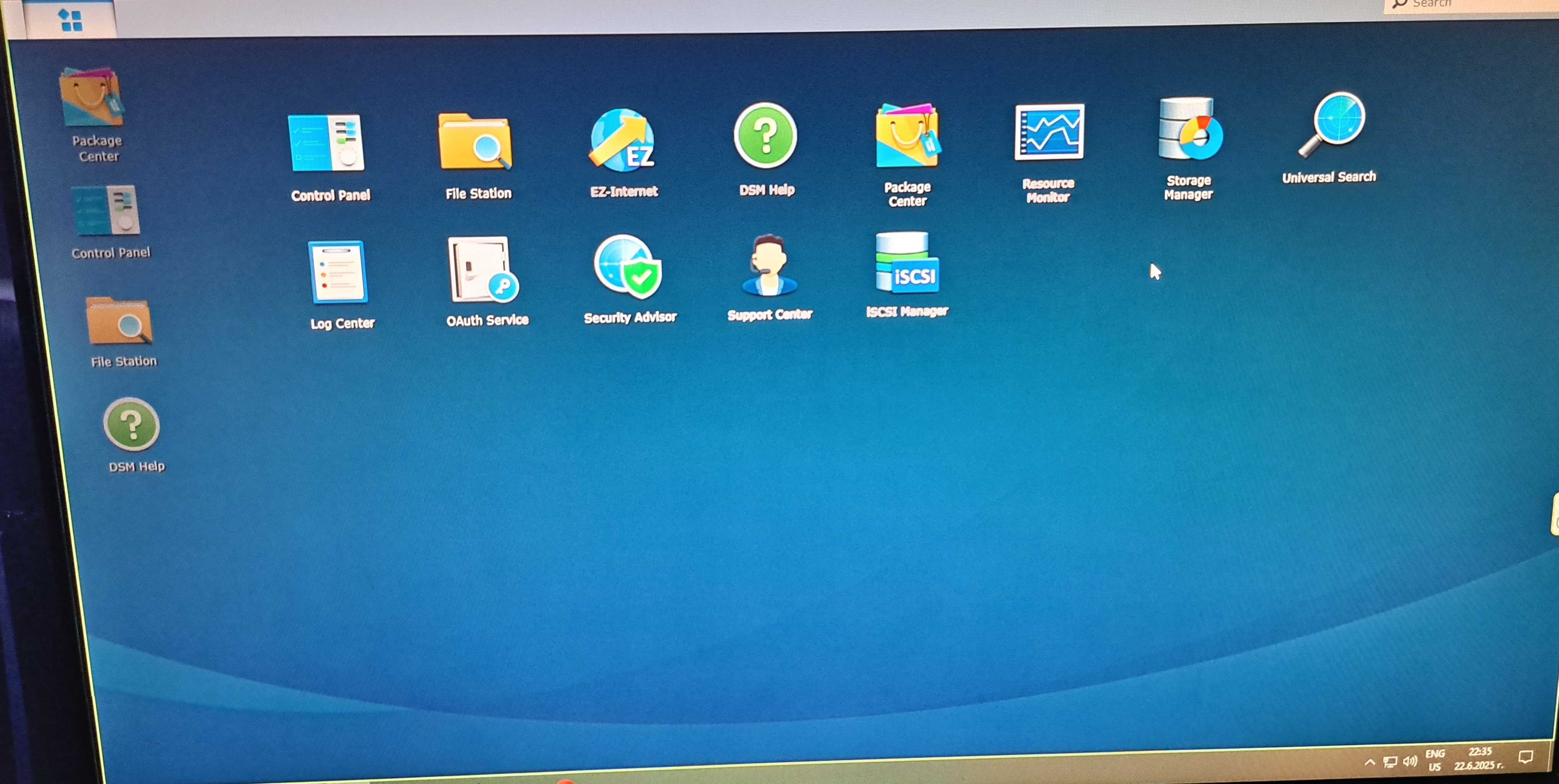Open iSCSI Manager
The height and width of the screenshot is (784, 1559).
point(907,275)
